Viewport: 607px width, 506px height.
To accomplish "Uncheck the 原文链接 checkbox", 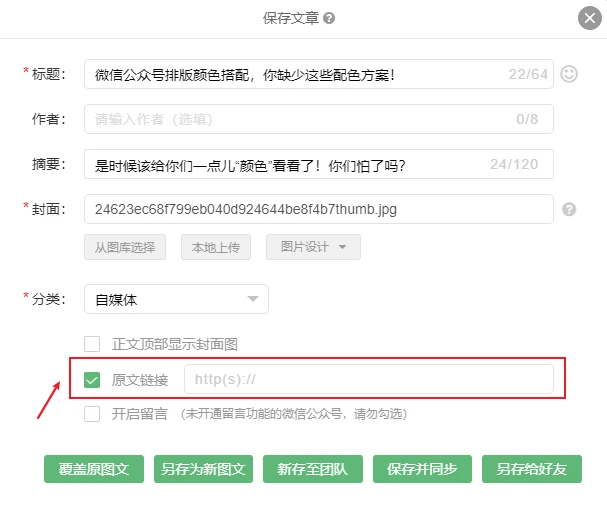I will pos(92,380).
